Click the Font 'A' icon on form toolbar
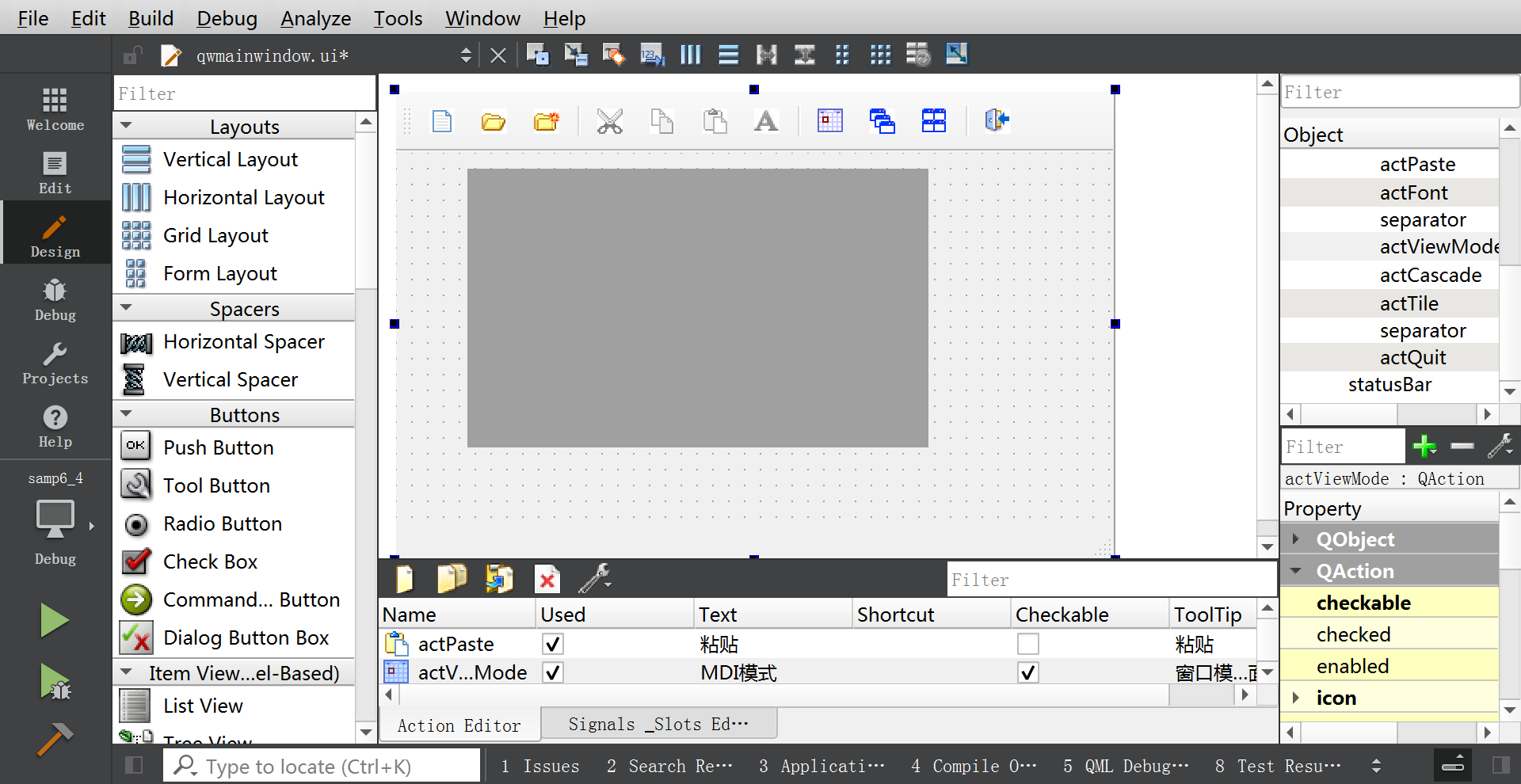 (x=765, y=121)
